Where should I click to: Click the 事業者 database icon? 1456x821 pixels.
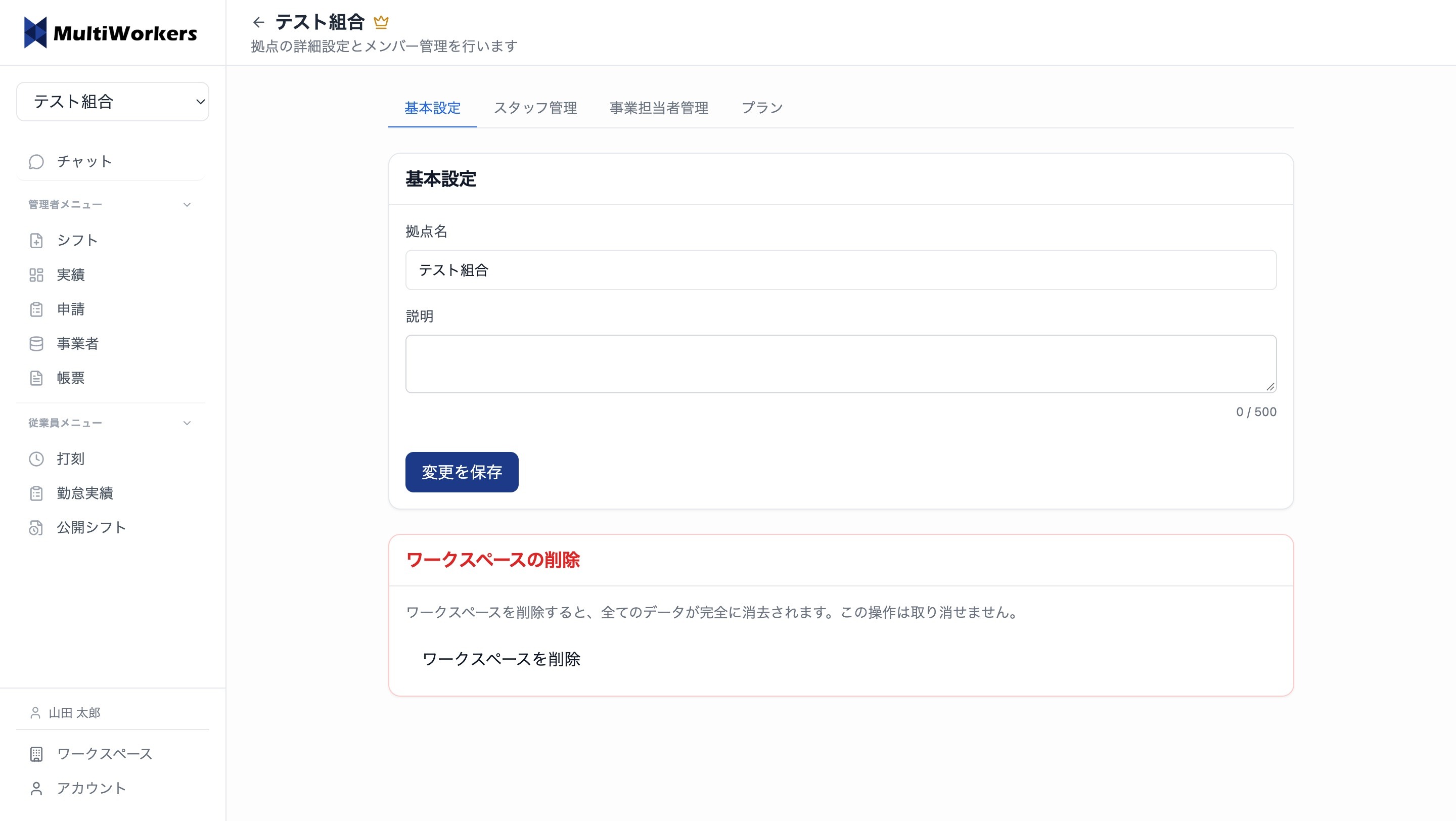point(36,344)
